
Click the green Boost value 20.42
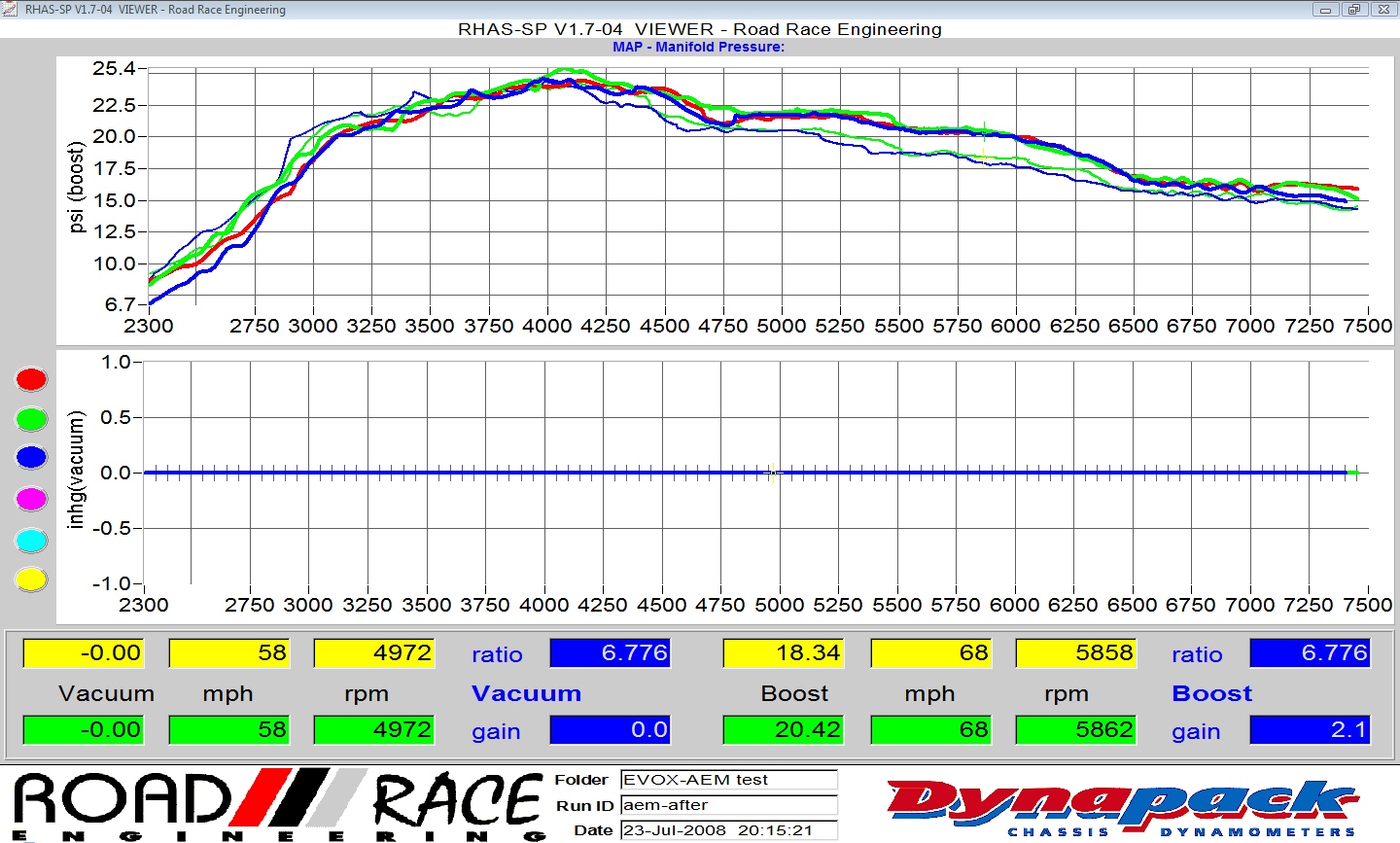[x=782, y=729]
